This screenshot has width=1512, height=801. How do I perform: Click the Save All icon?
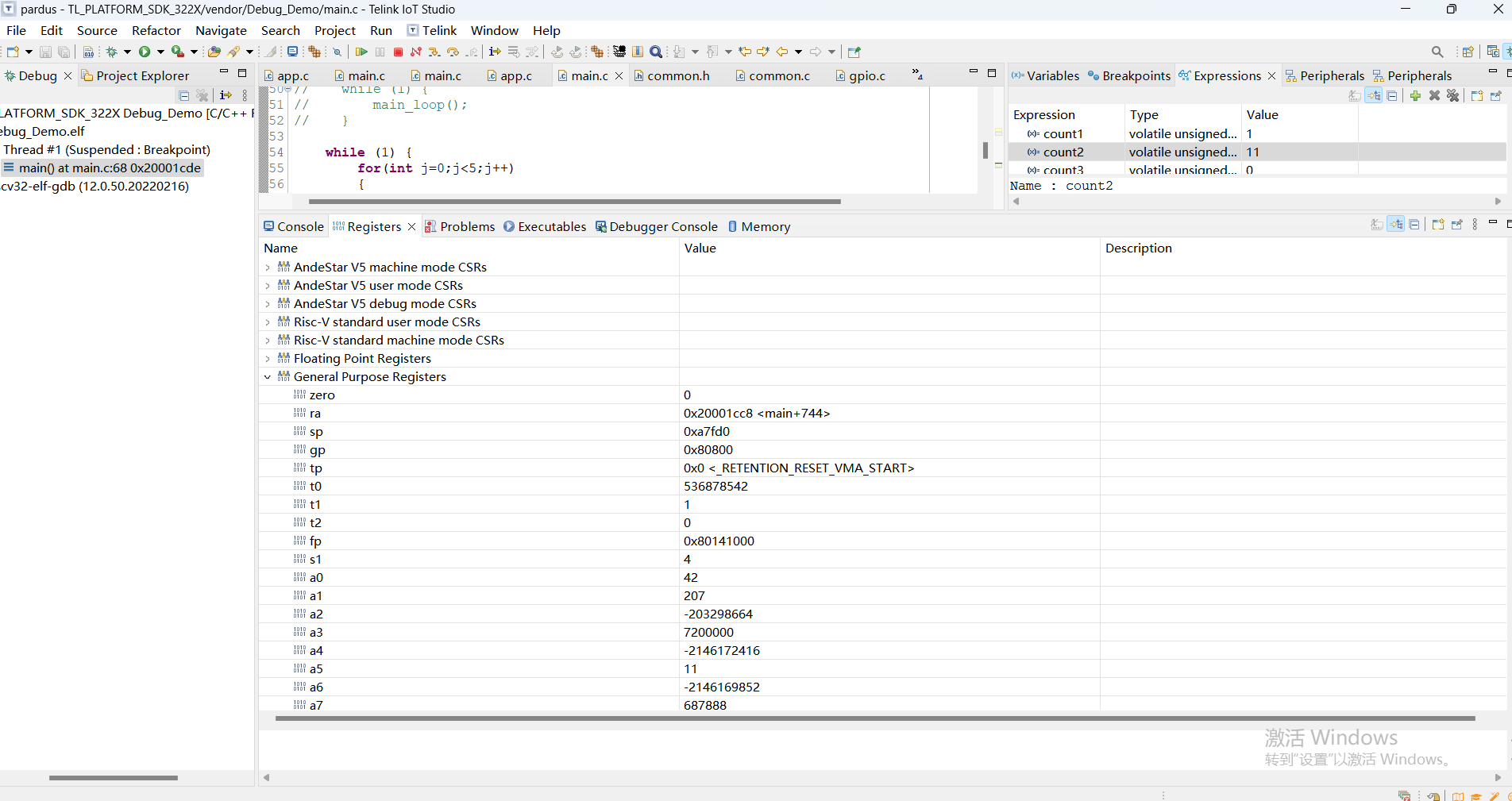point(64,52)
